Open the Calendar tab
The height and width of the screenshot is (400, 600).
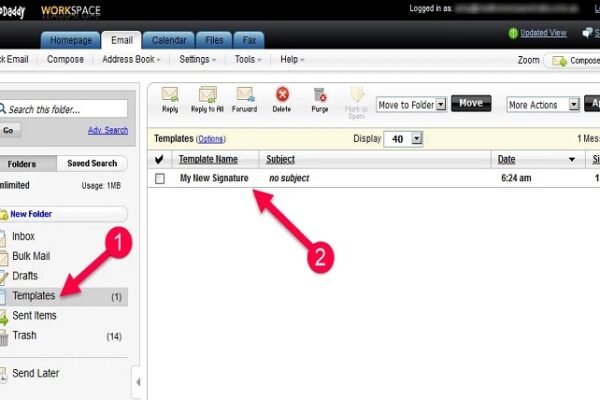click(169, 40)
